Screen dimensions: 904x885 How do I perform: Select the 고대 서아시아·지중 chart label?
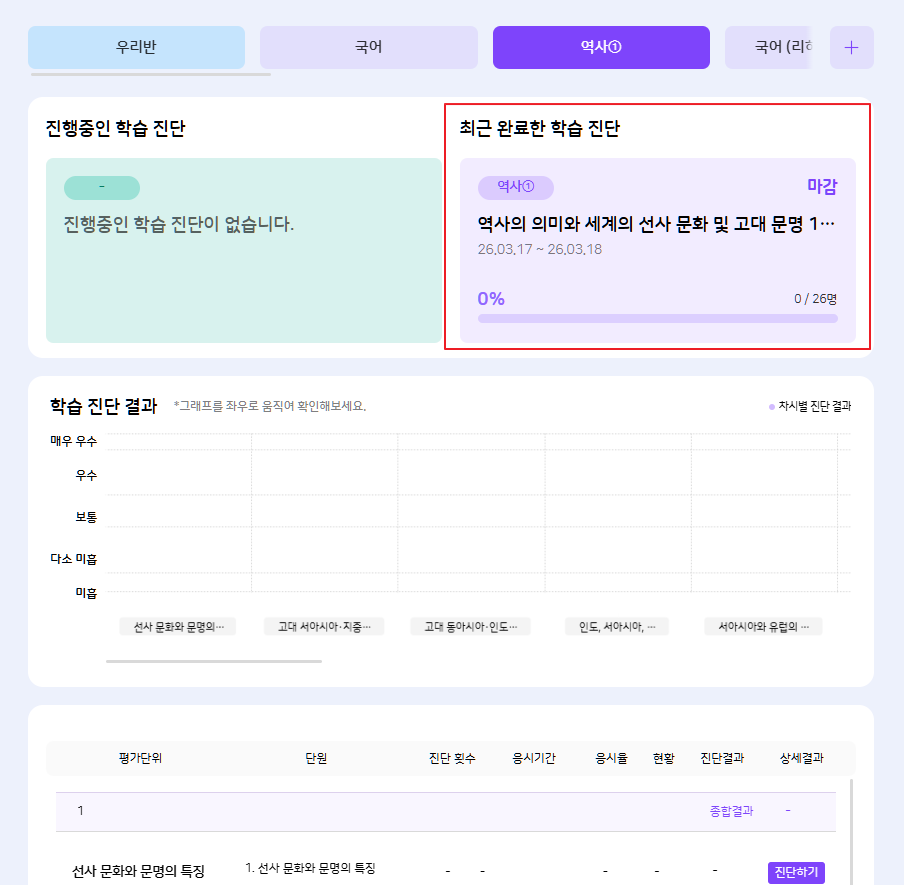pyautogui.click(x=324, y=627)
